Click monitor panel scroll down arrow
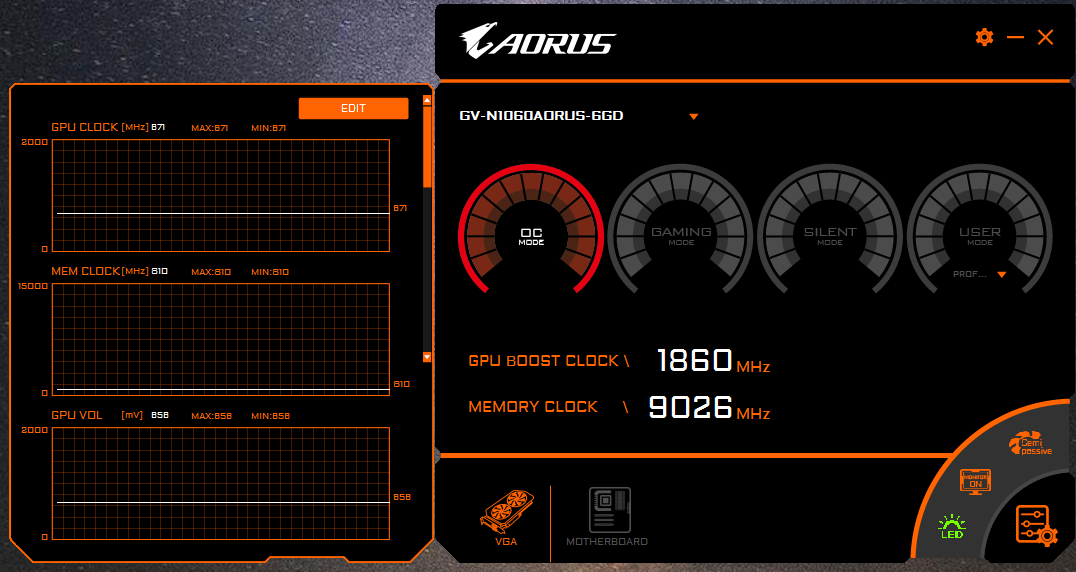Image resolution: width=1076 pixels, height=572 pixels. coord(427,357)
